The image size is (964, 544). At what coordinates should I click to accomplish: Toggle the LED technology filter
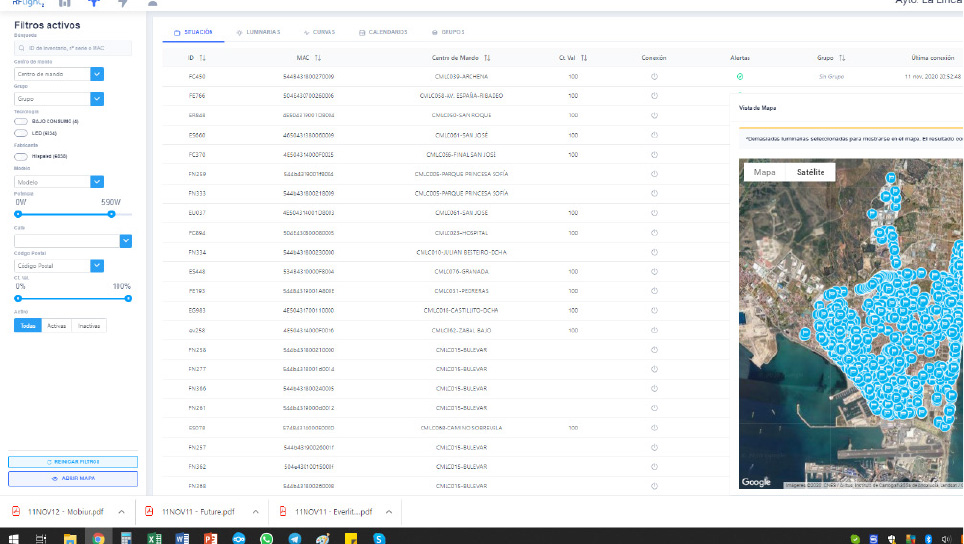coord(21,133)
